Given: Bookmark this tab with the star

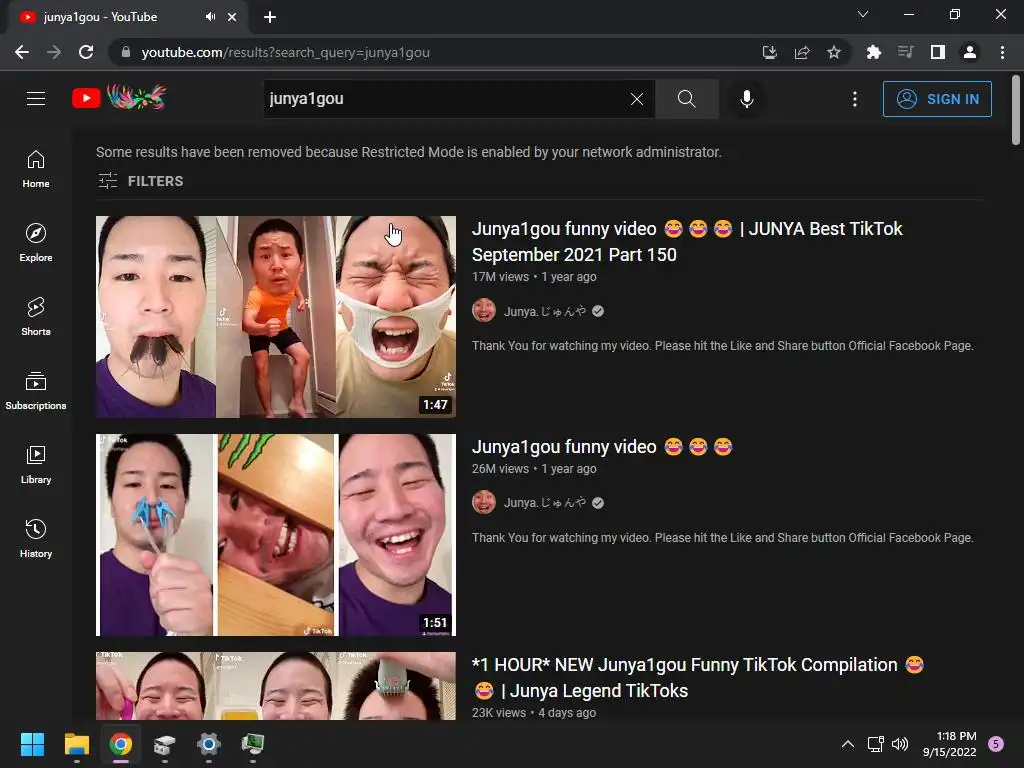Looking at the screenshot, I should [x=834, y=52].
